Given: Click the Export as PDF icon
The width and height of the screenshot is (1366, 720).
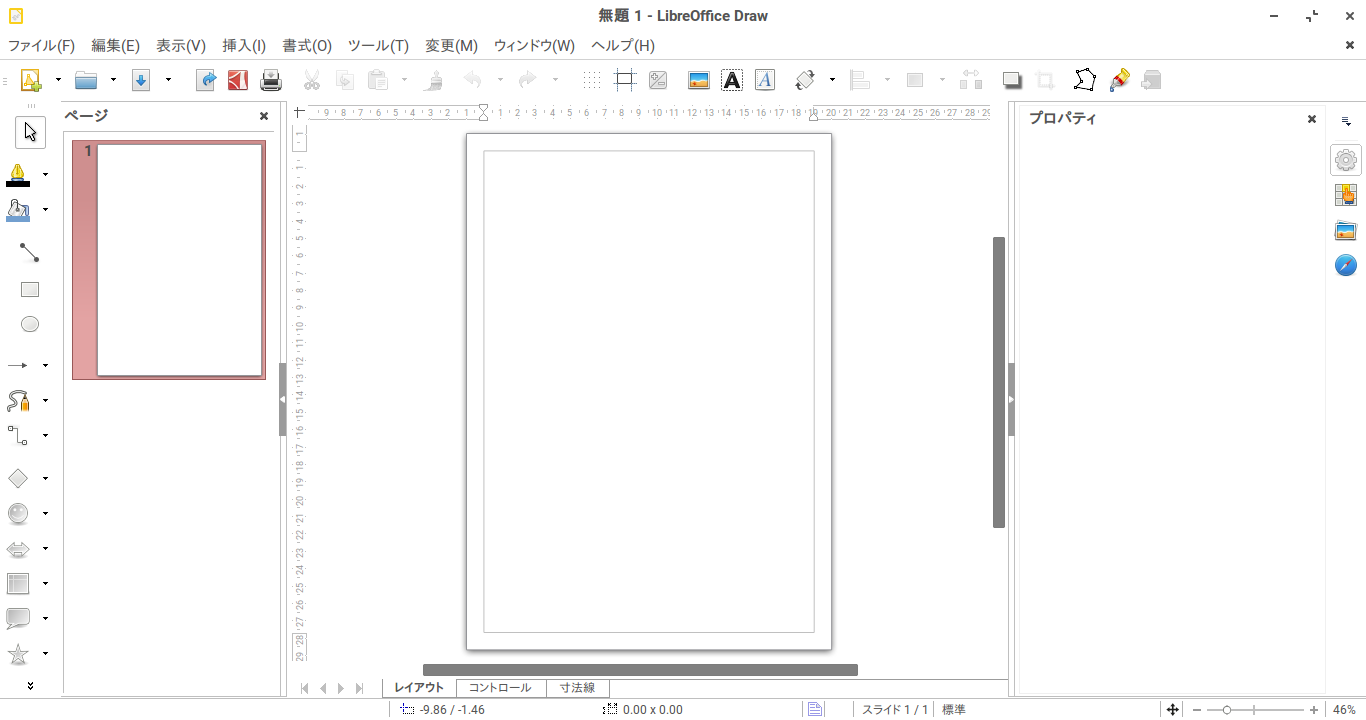Looking at the screenshot, I should point(238,80).
